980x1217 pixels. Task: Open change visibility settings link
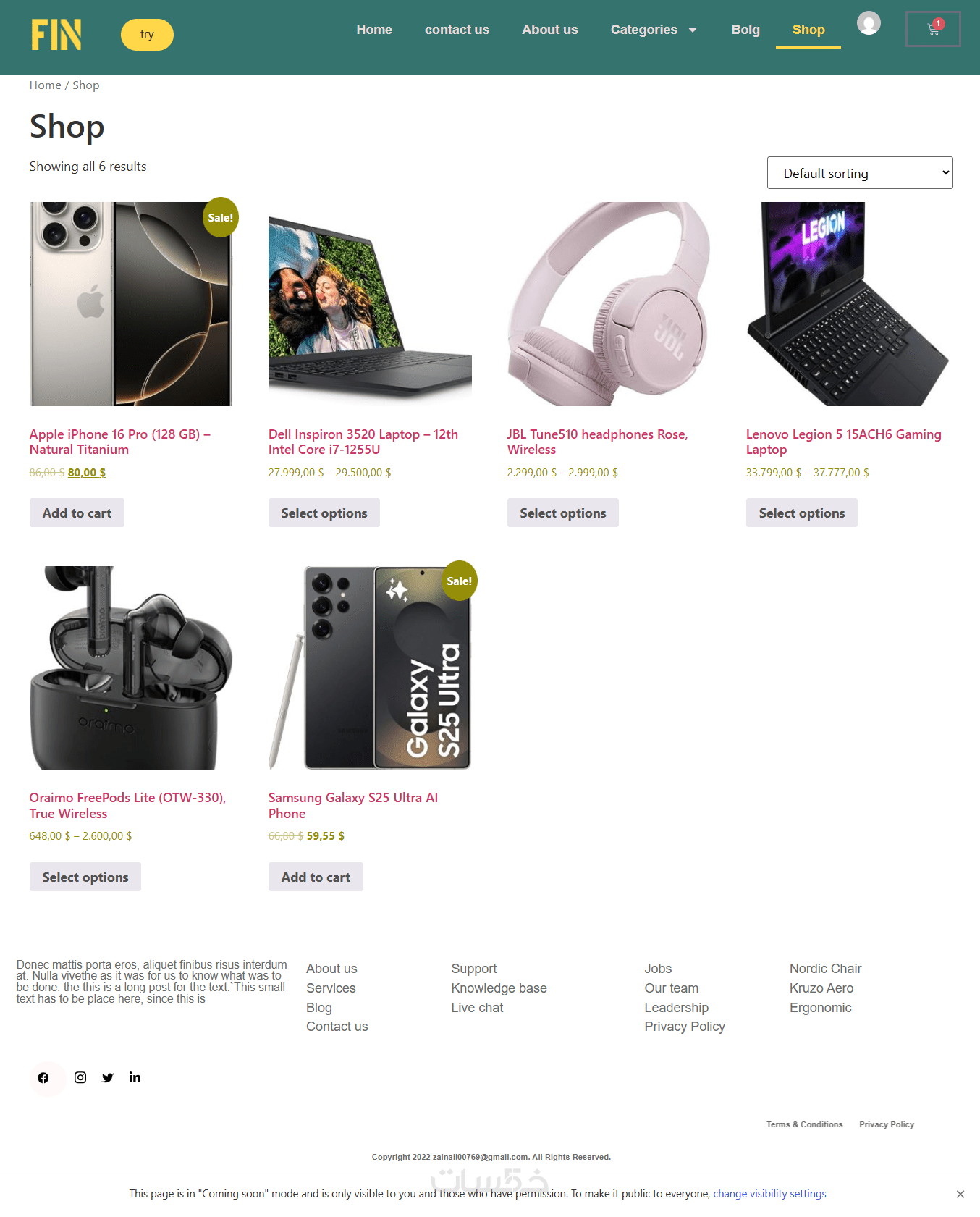pyautogui.click(x=769, y=1194)
